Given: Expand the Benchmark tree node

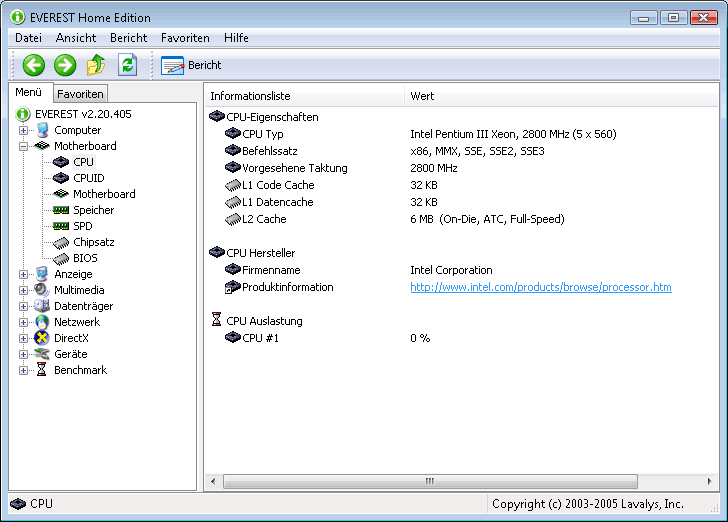Looking at the screenshot, I should [x=23, y=371].
